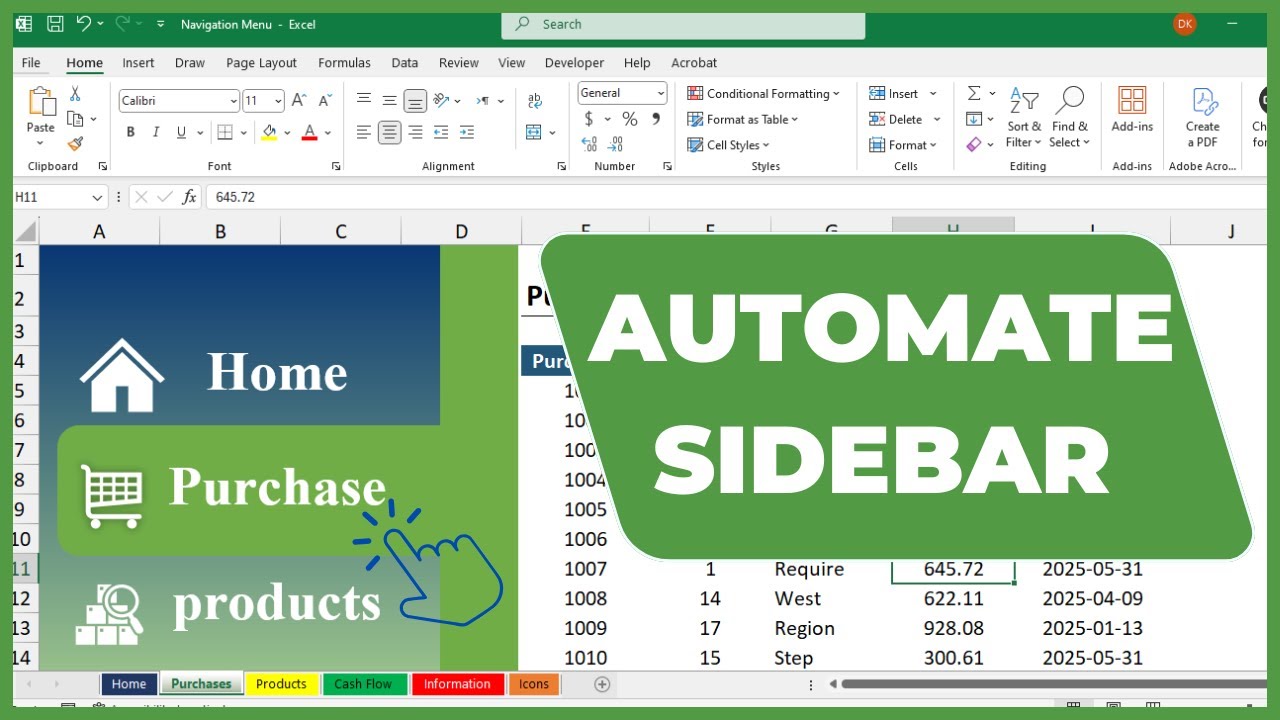Apply the red font color
Image resolution: width=1280 pixels, height=720 pixels.
click(309, 132)
